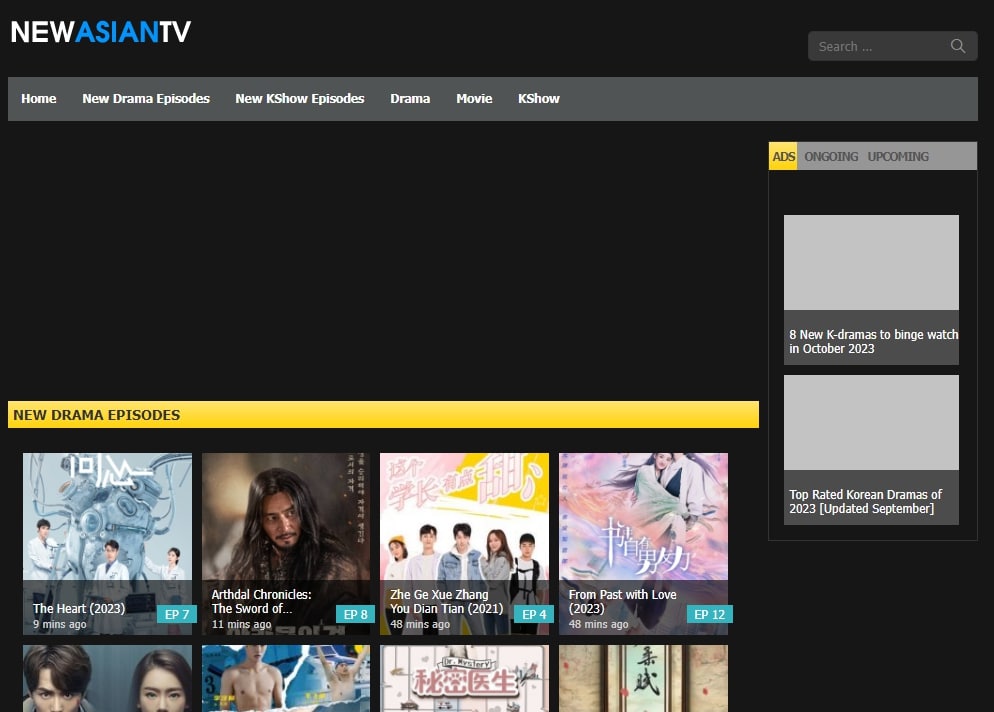Open the KShow menu item
Image resolution: width=994 pixels, height=712 pixels.
[x=538, y=99]
